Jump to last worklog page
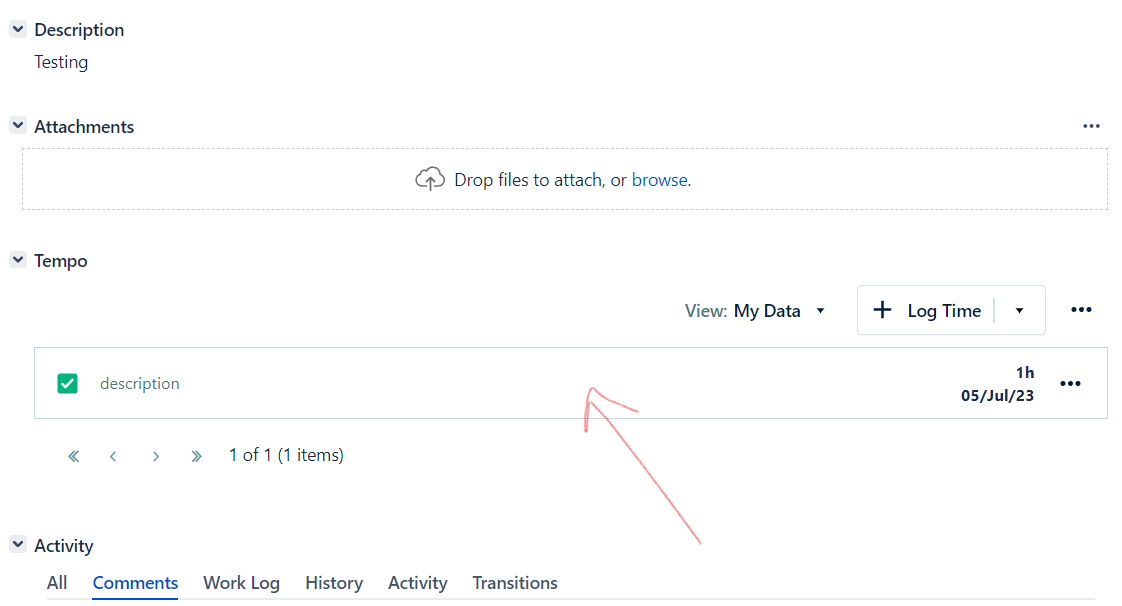Image resolution: width=1122 pixels, height=606 pixels. [196, 456]
